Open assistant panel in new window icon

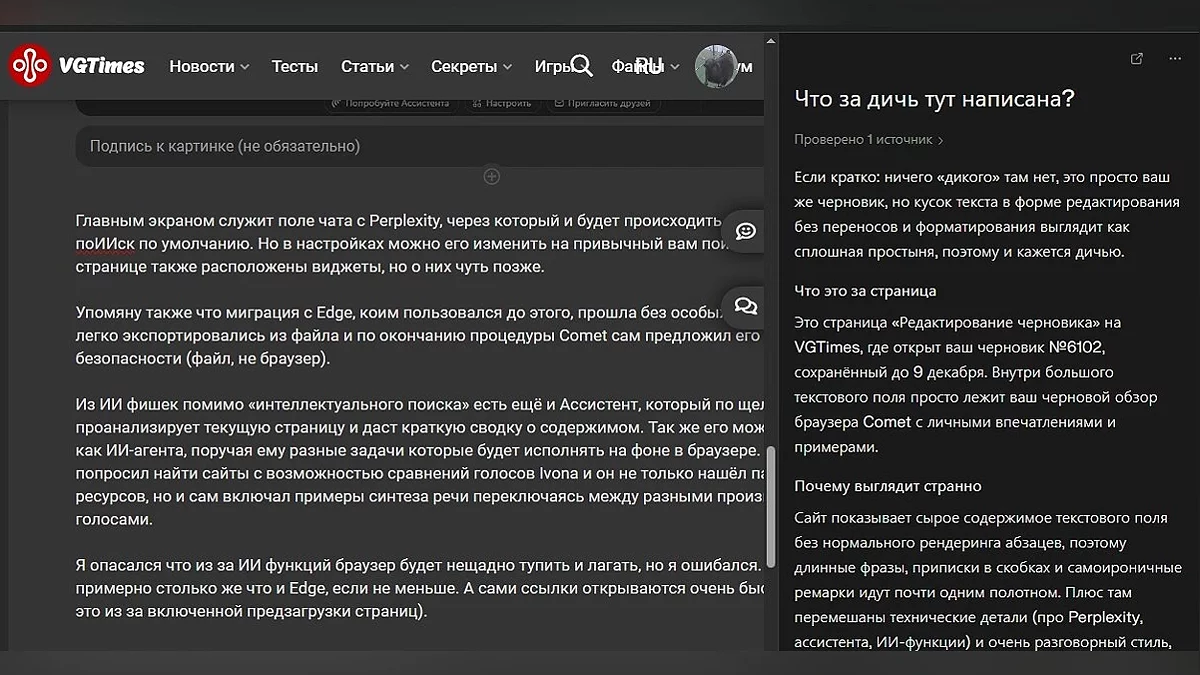tap(1136, 59)
